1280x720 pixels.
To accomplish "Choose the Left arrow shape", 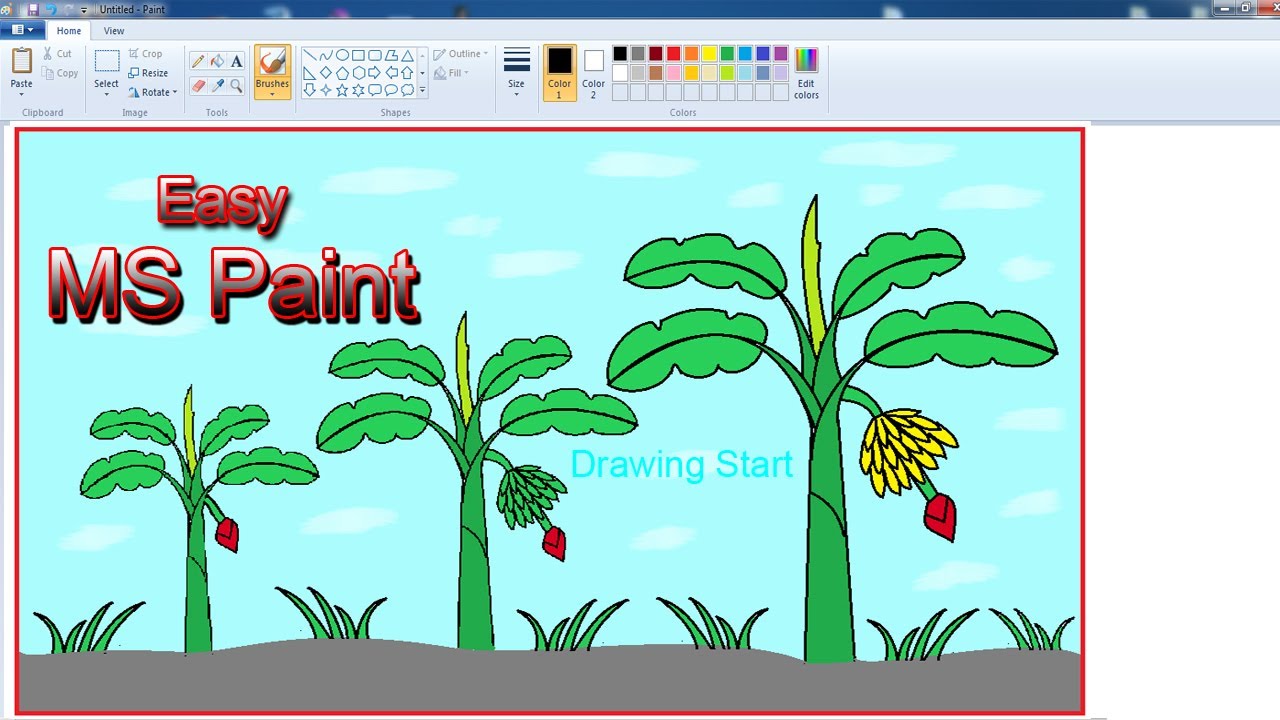I will [391, 73].
